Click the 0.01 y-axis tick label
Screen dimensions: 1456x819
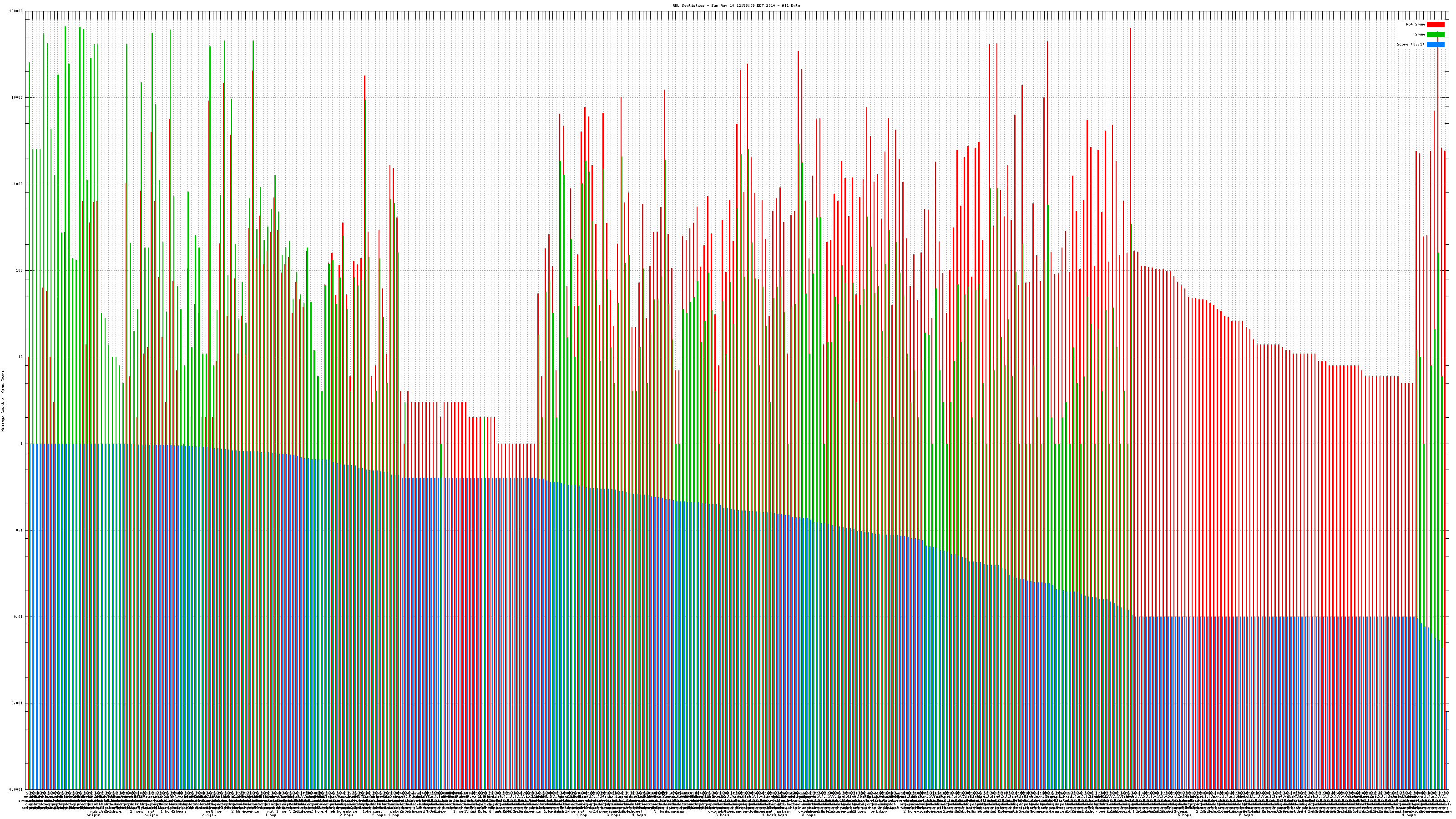pyautogui.click(x=19, y=617)
